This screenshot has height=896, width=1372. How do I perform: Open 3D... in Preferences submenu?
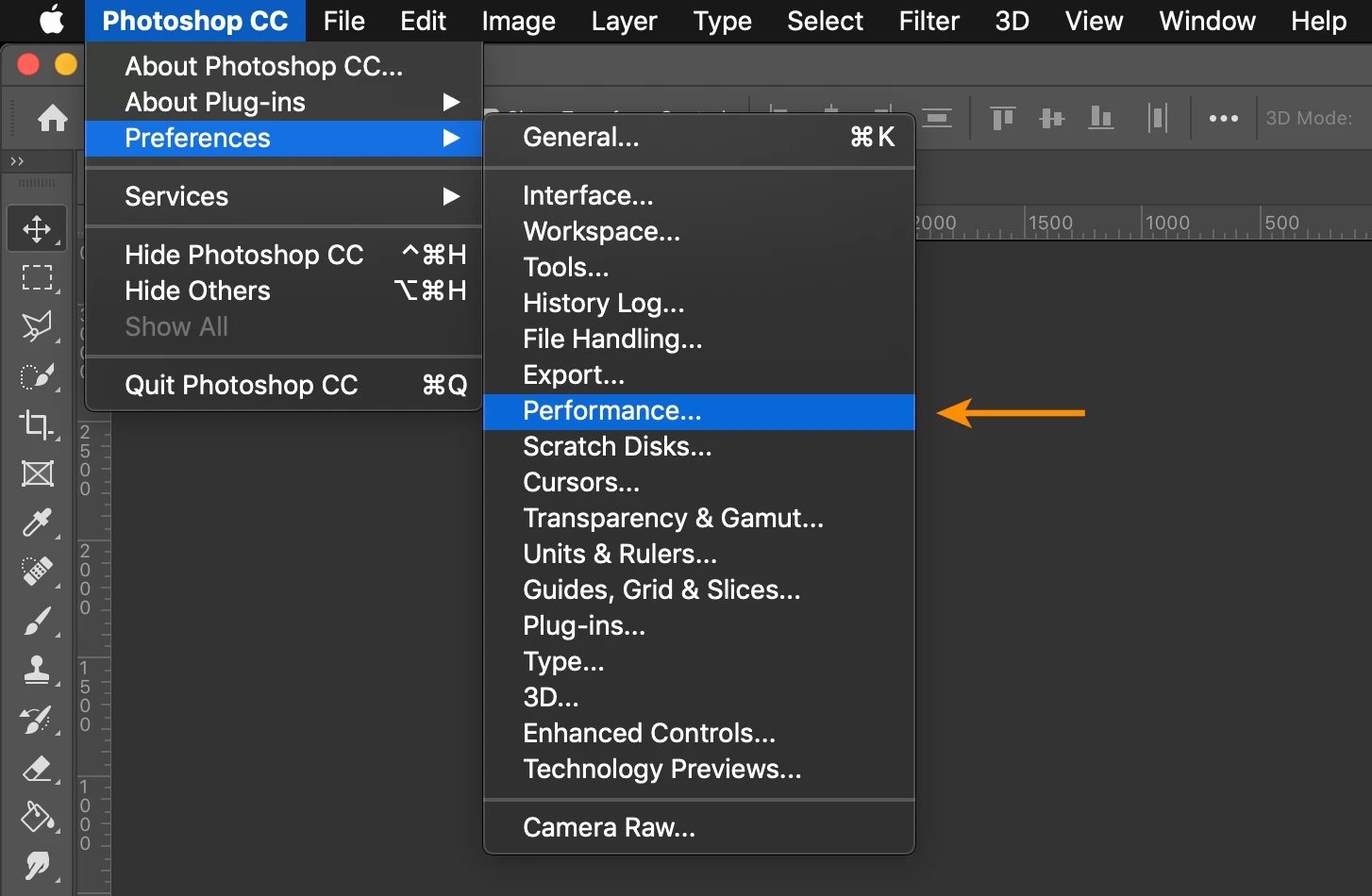(x=699, y=697)
